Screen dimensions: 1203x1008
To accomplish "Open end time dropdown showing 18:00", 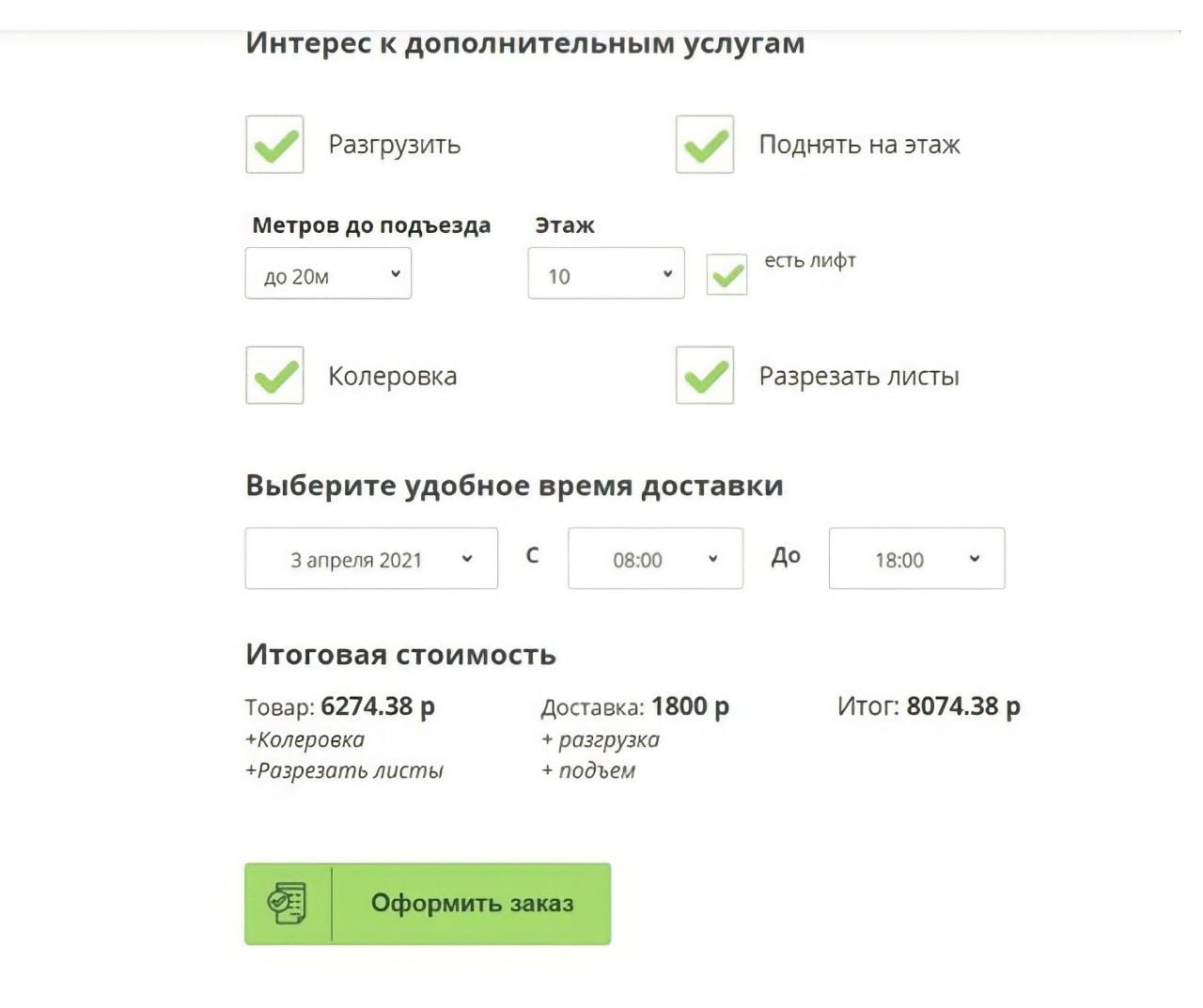I will 916,558.
